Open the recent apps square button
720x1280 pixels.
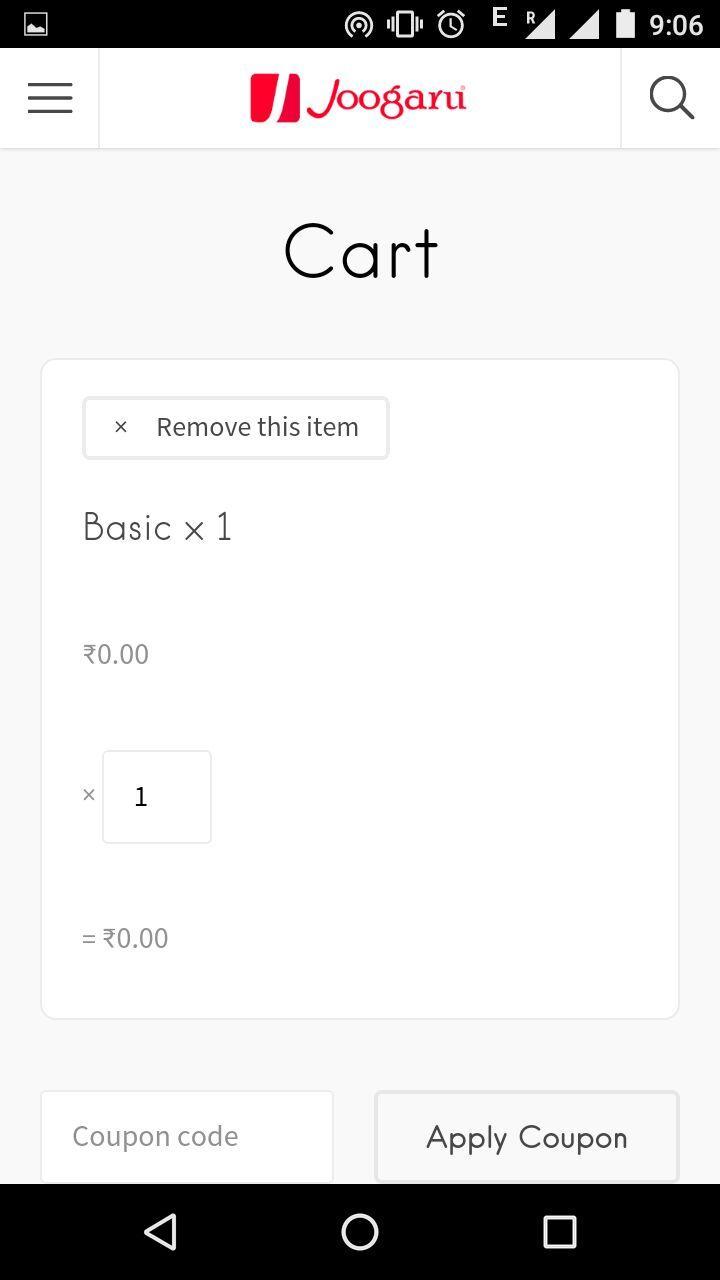pos(559,1232)
